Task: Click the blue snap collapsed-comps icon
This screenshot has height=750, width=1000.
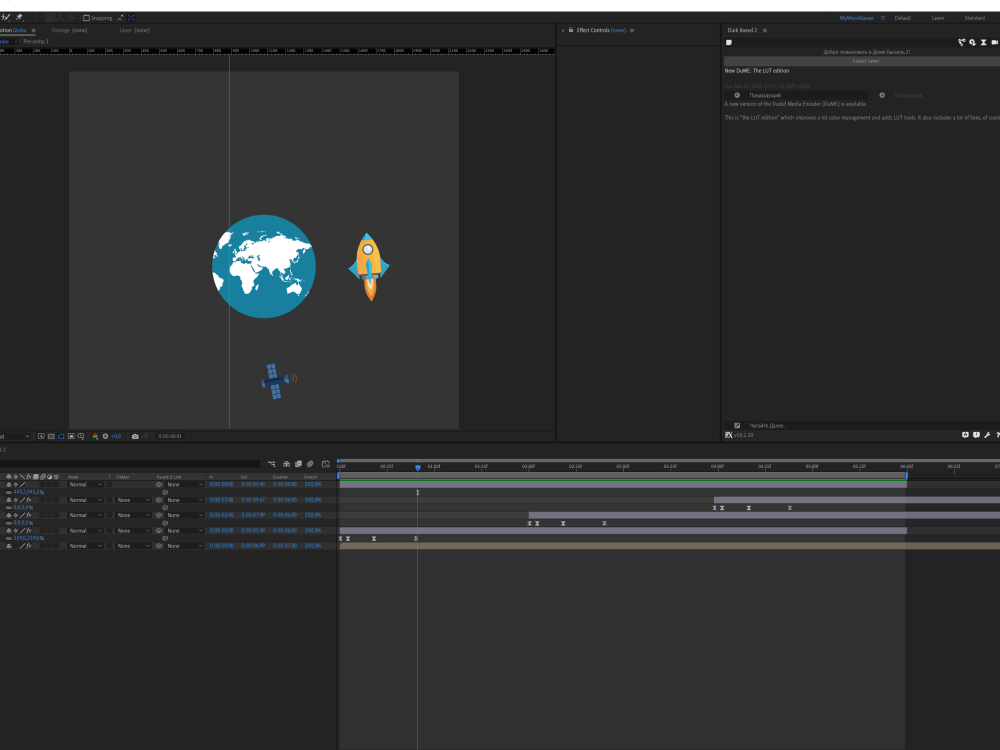Action: click(x=131, y=18)
